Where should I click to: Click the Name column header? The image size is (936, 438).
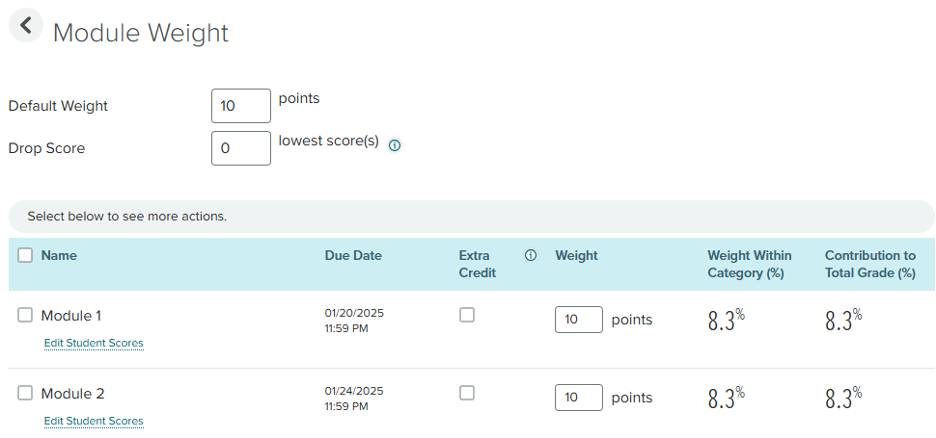[x=59, y=255]
